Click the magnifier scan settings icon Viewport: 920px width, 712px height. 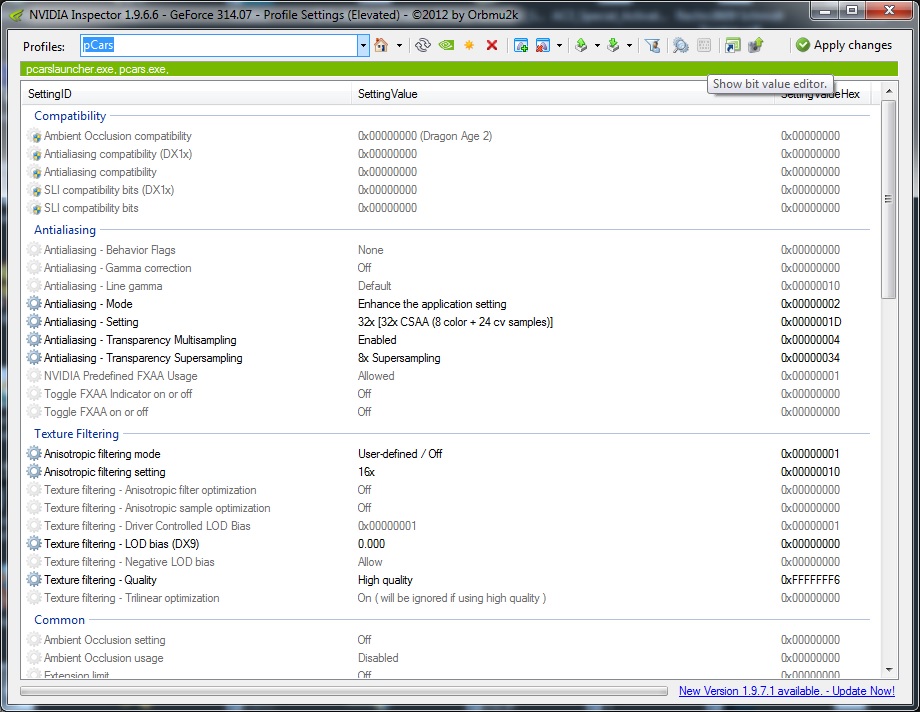(x=681, y=45)
